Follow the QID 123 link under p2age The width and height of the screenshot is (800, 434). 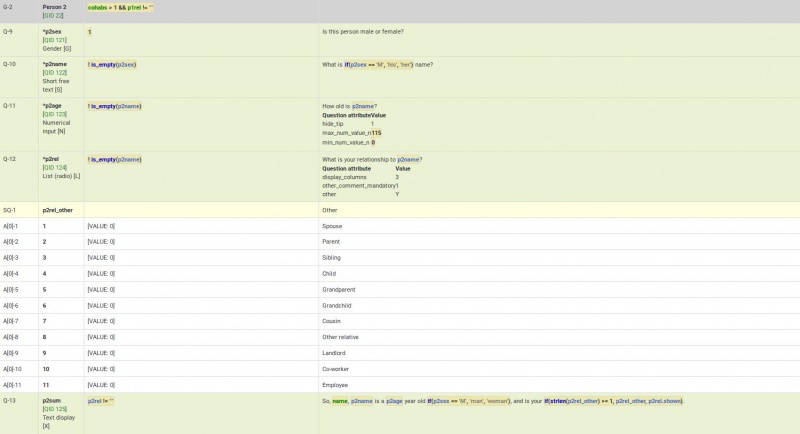(x=54, y=115)
